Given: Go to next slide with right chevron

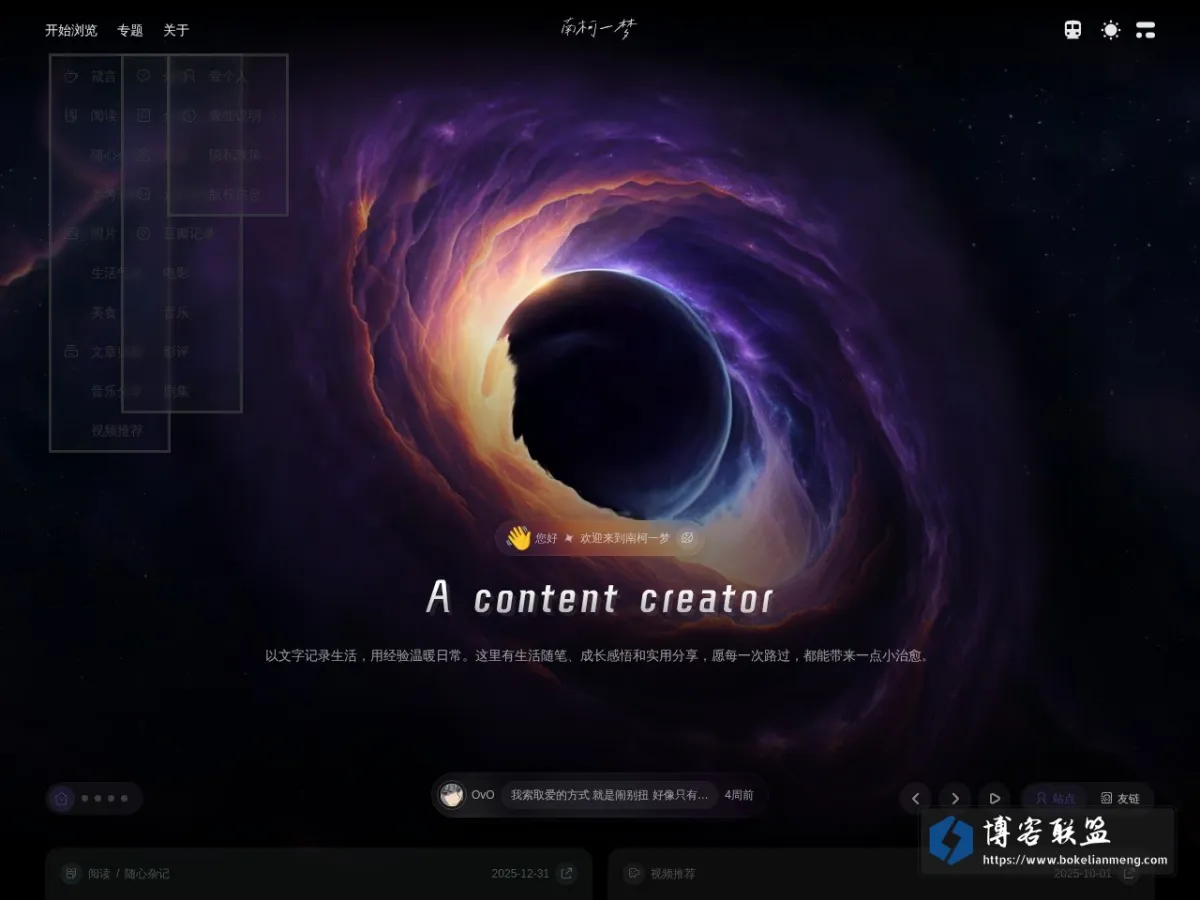Looking at the screenshot, I should (x=955, y=798).
